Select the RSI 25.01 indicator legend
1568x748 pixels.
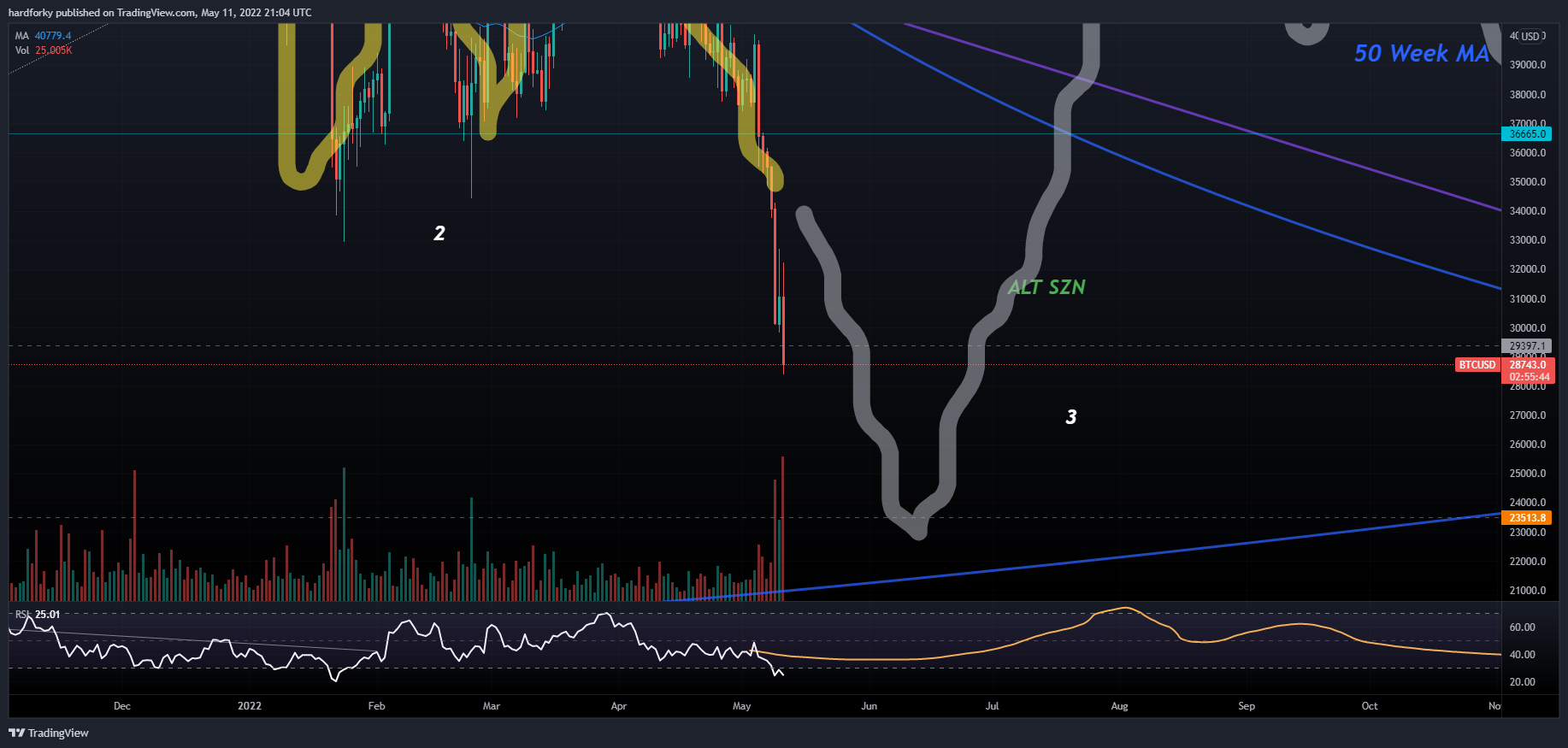pyautogui.click(x=38, y=615)
